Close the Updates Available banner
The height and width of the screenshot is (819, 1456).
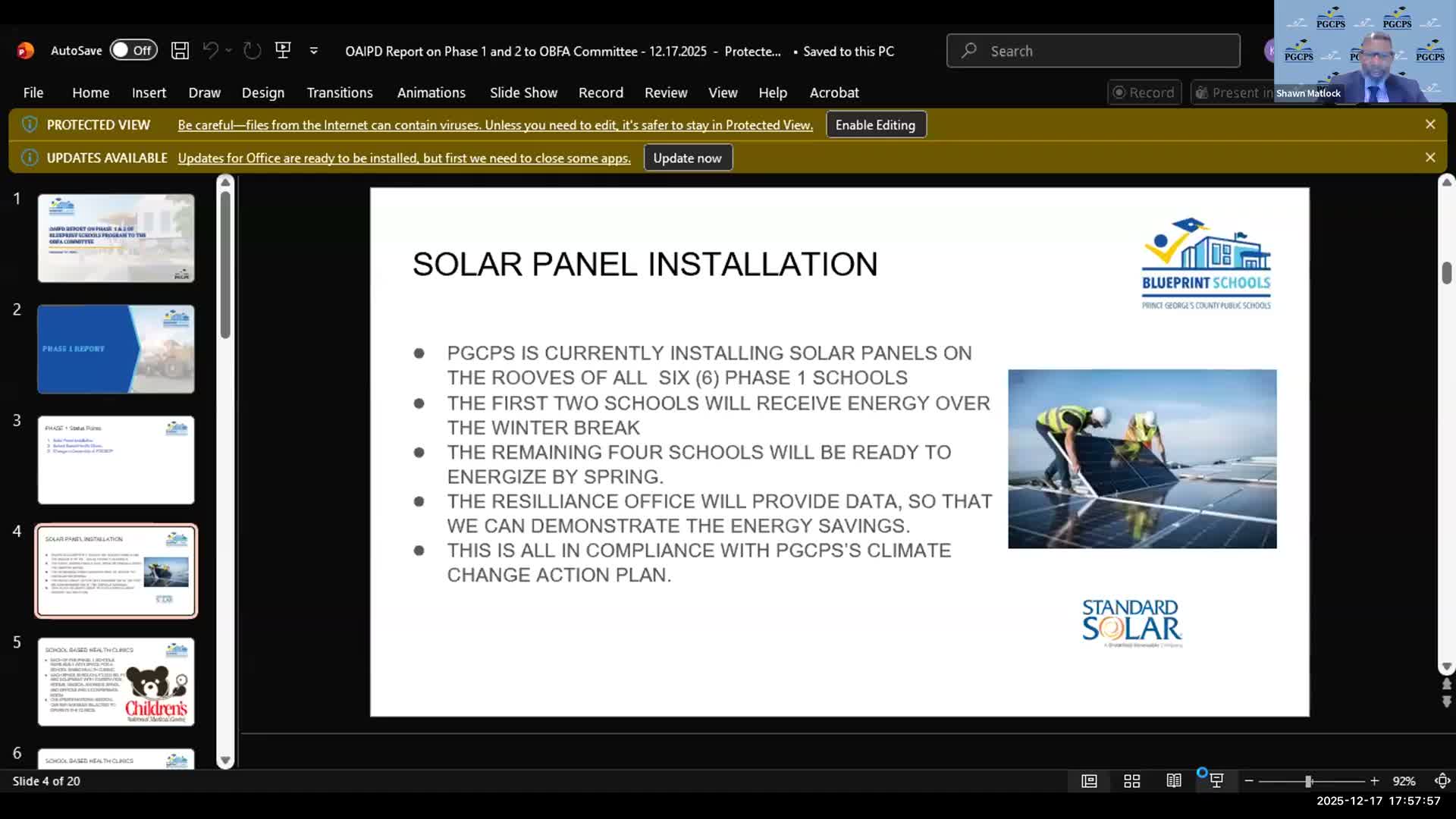click(1430, 158)
